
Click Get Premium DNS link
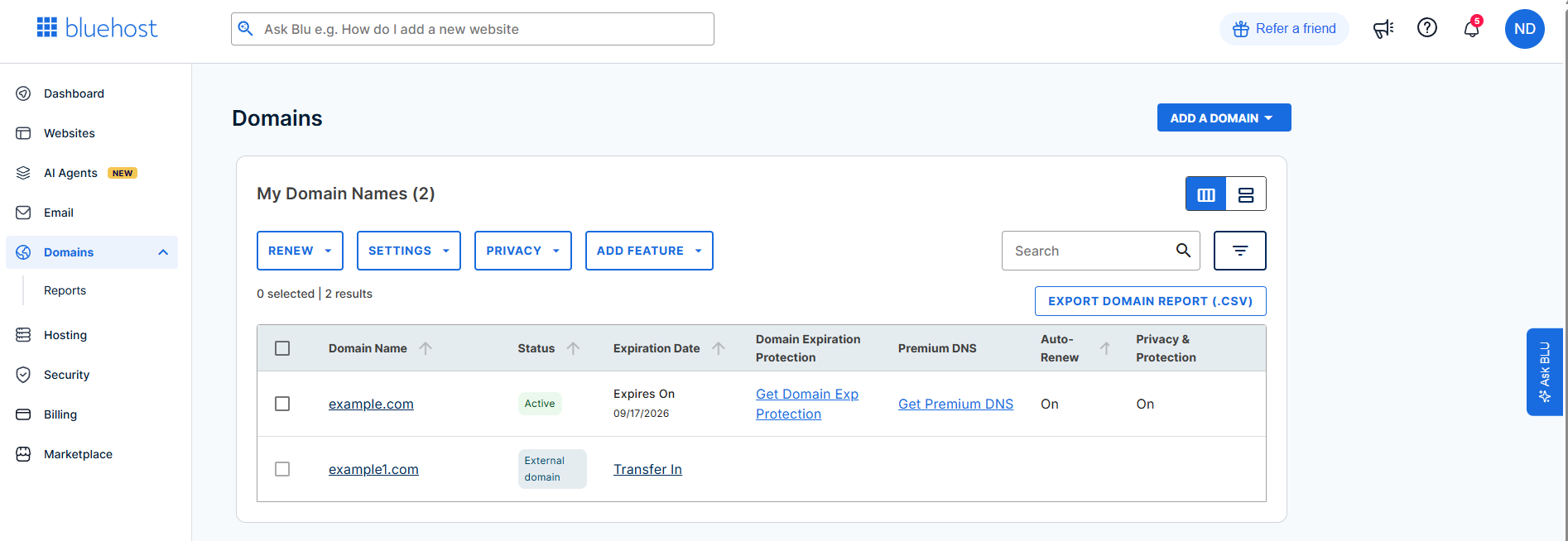tap(955, 404)
